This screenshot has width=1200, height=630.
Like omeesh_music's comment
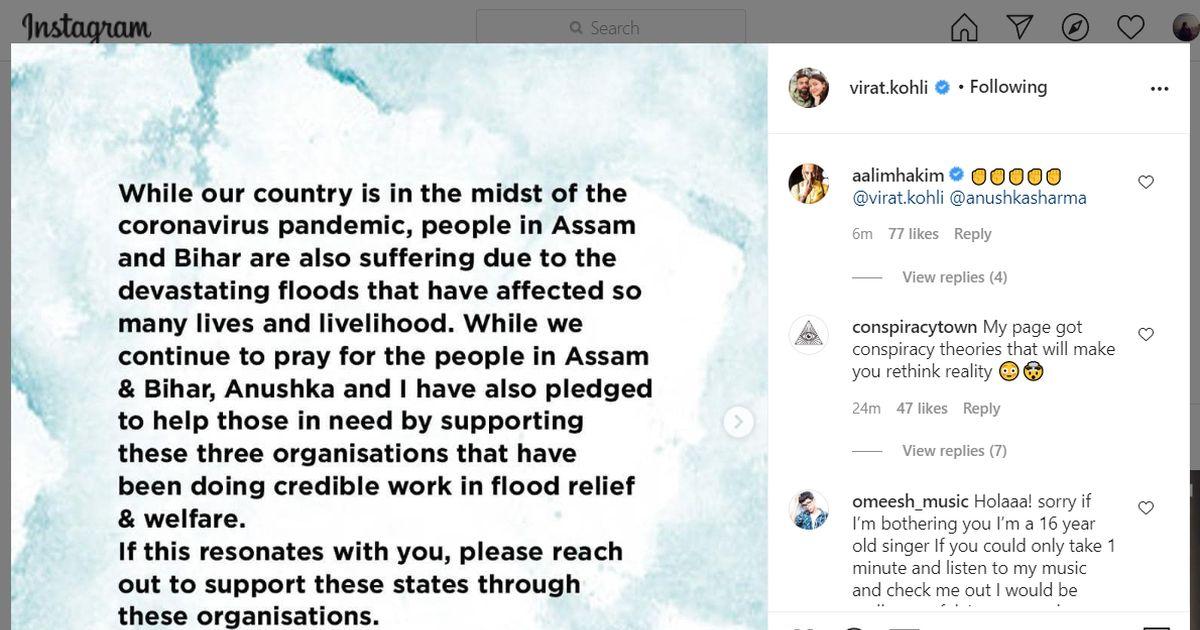coord(1146,508)
